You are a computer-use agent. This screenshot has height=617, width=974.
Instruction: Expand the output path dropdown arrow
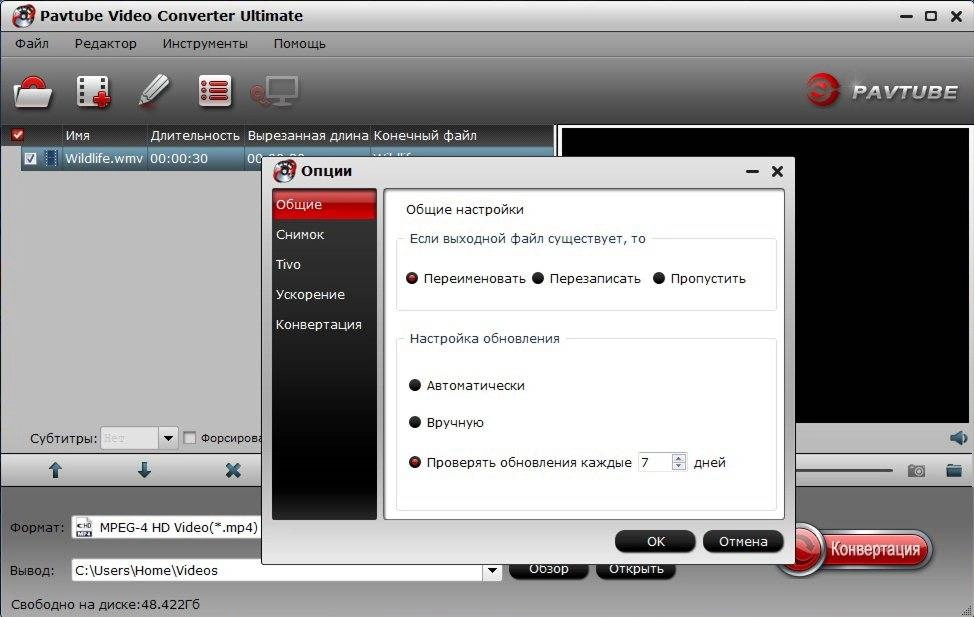point(492,570)
